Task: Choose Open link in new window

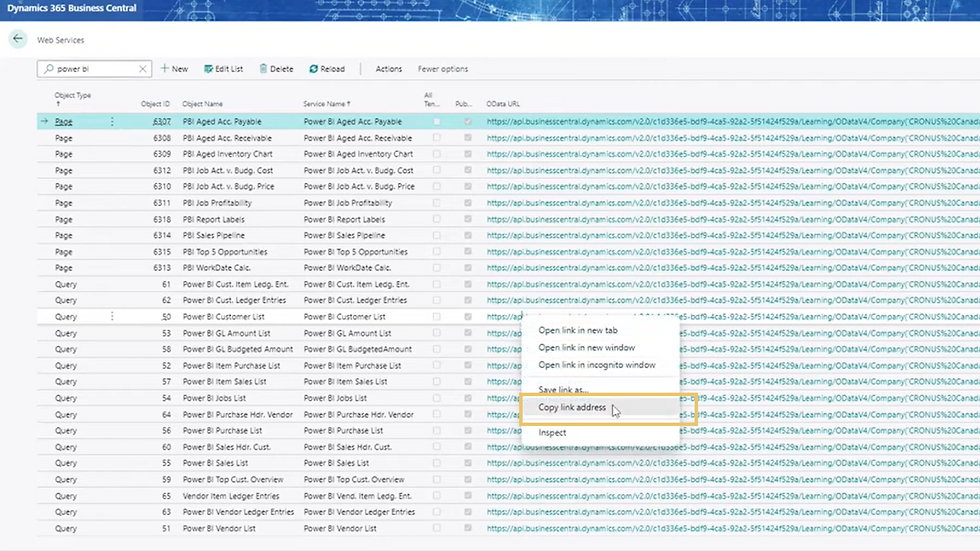Action: [587, 347]
